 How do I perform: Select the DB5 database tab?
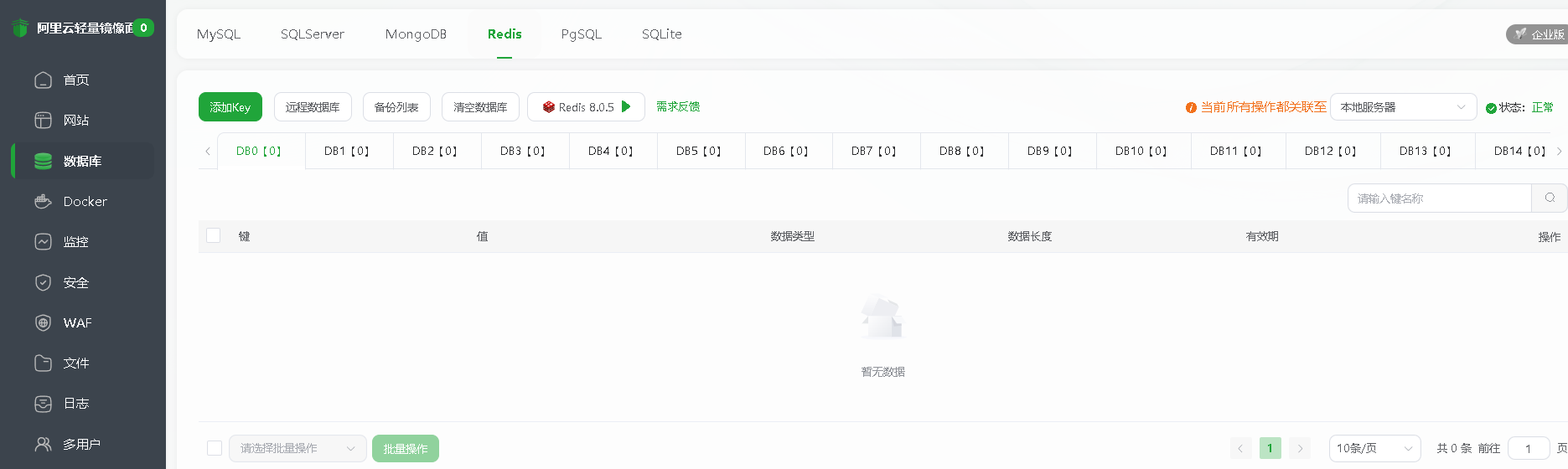[x=699, y=151]
